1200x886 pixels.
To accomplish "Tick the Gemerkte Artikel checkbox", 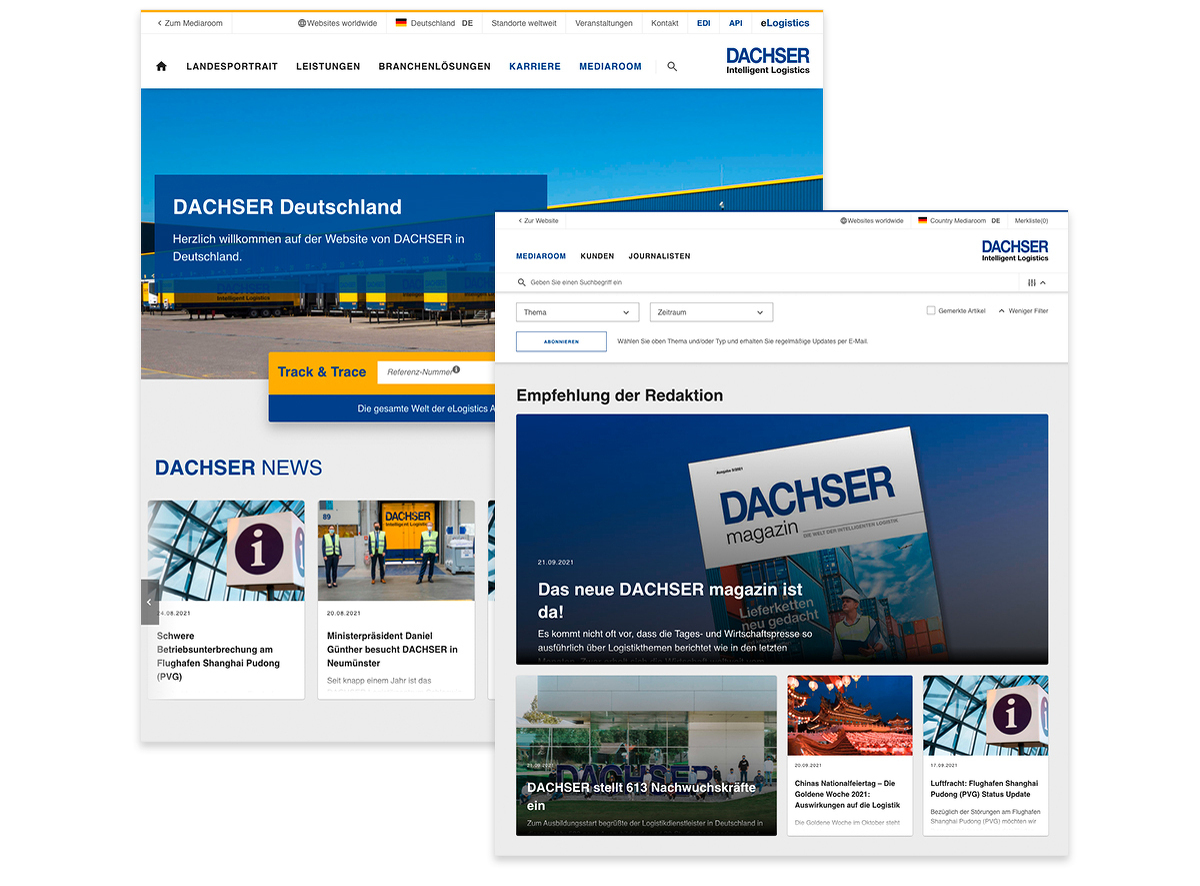I will [931, 311].
